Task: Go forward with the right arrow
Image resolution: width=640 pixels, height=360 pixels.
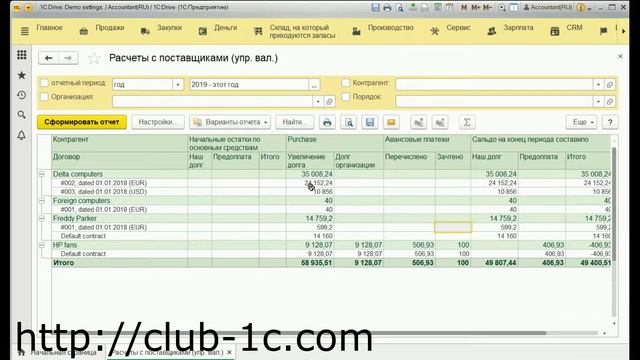Action: point(68,58)
